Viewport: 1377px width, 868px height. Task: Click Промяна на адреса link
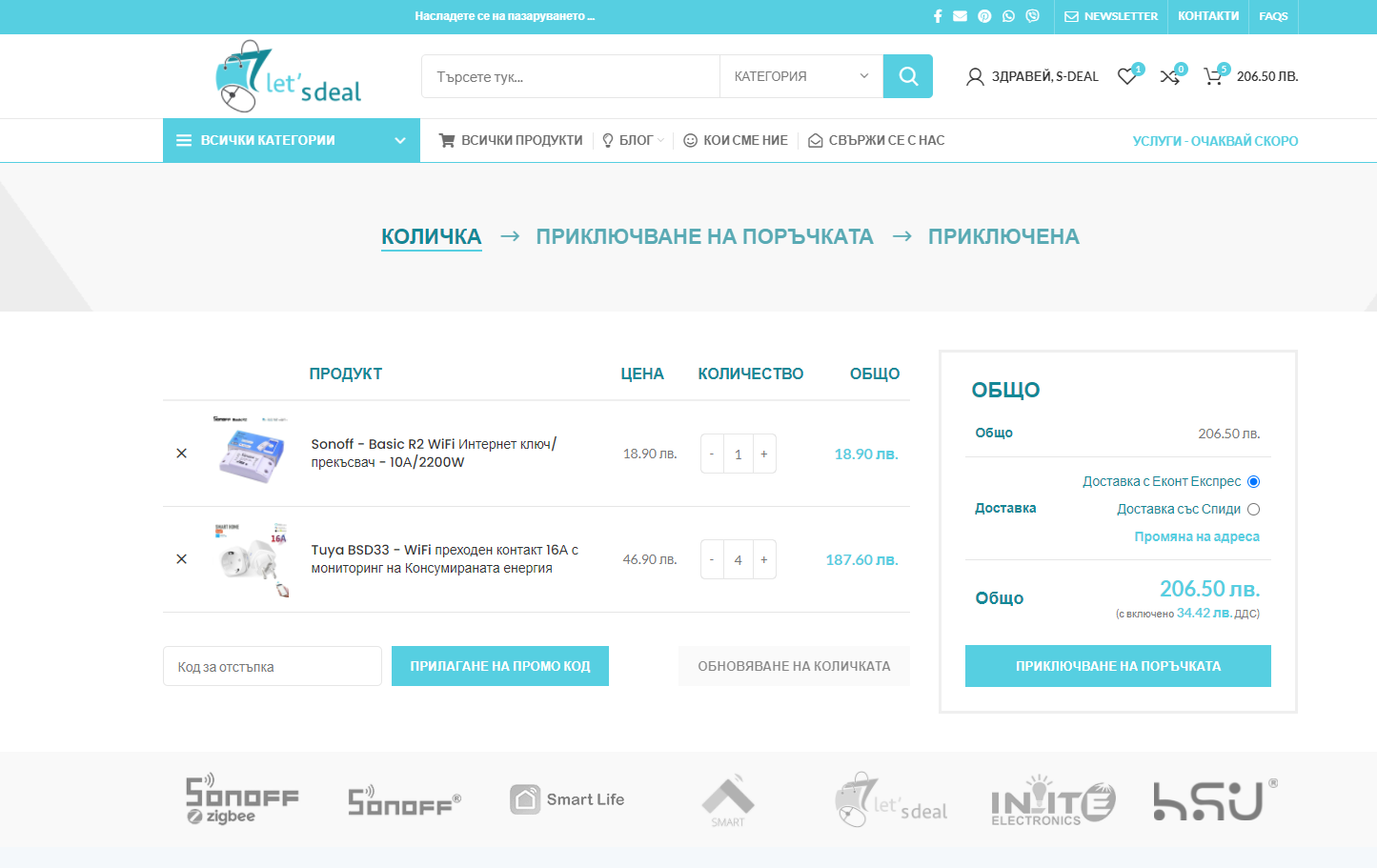1197,536
